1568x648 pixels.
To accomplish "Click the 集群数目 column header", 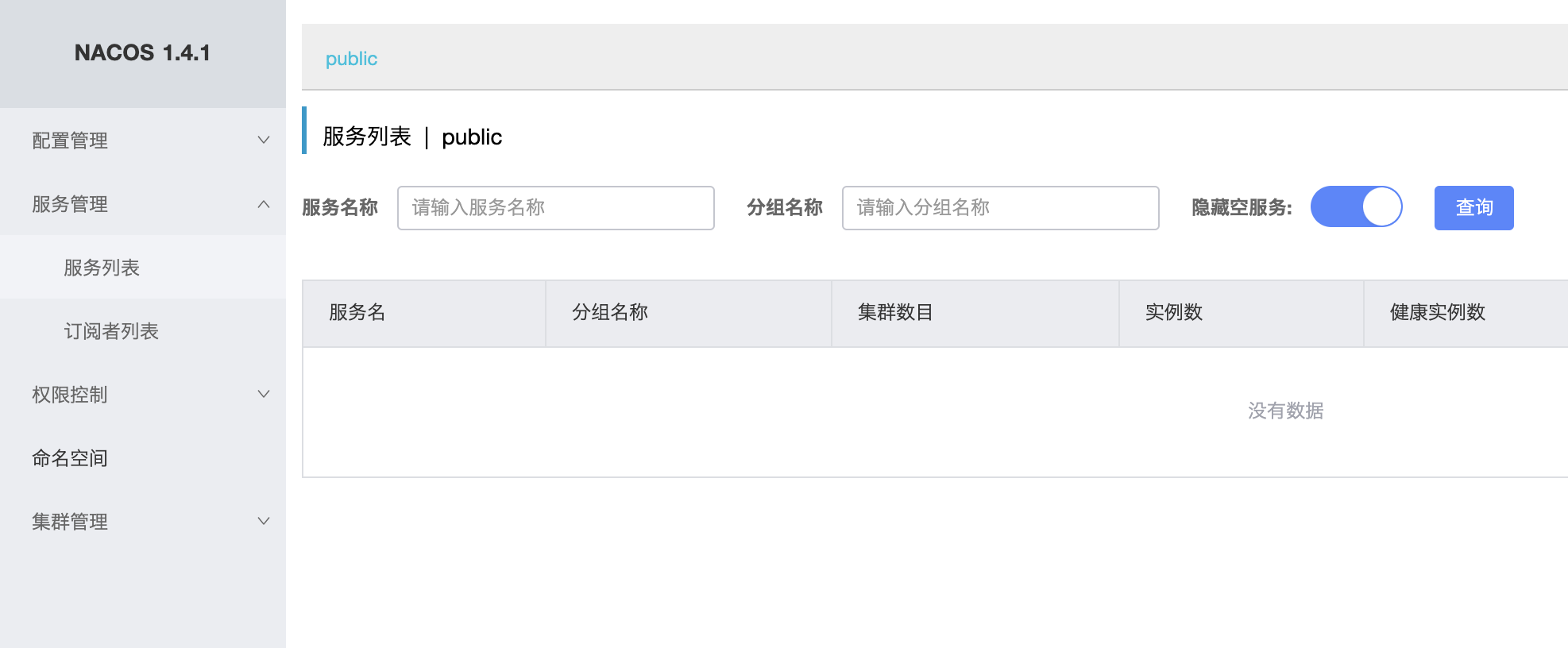I will 895,313.
